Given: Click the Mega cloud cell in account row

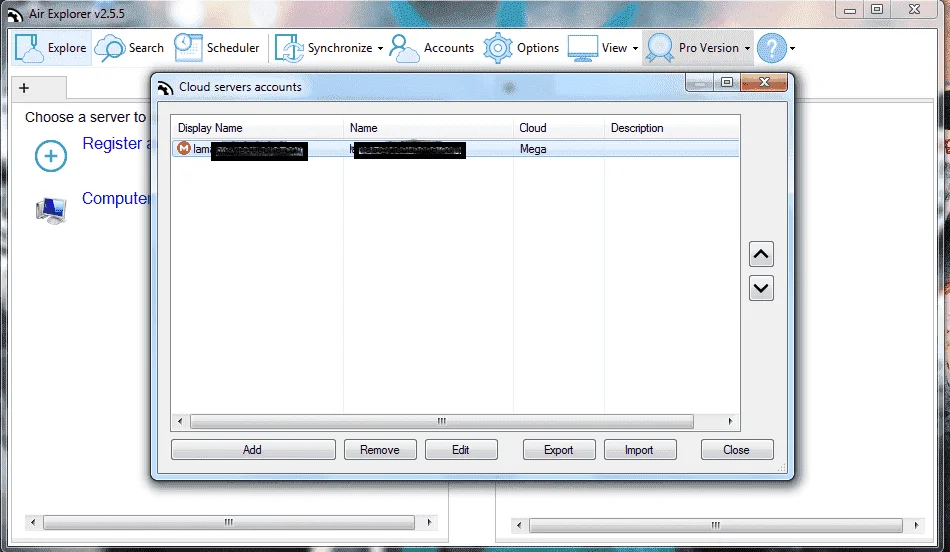Looking at the screenshot, I should (533, 149).
